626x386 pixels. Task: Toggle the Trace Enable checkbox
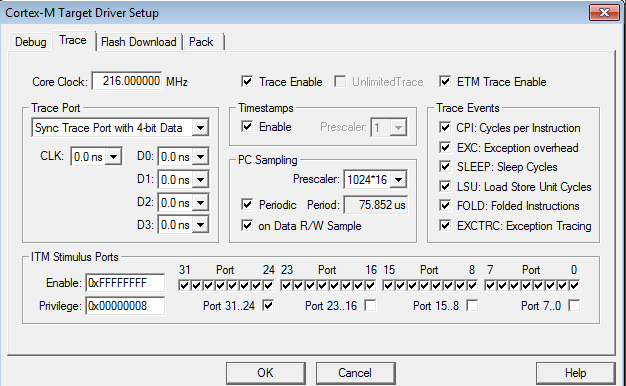247,81
